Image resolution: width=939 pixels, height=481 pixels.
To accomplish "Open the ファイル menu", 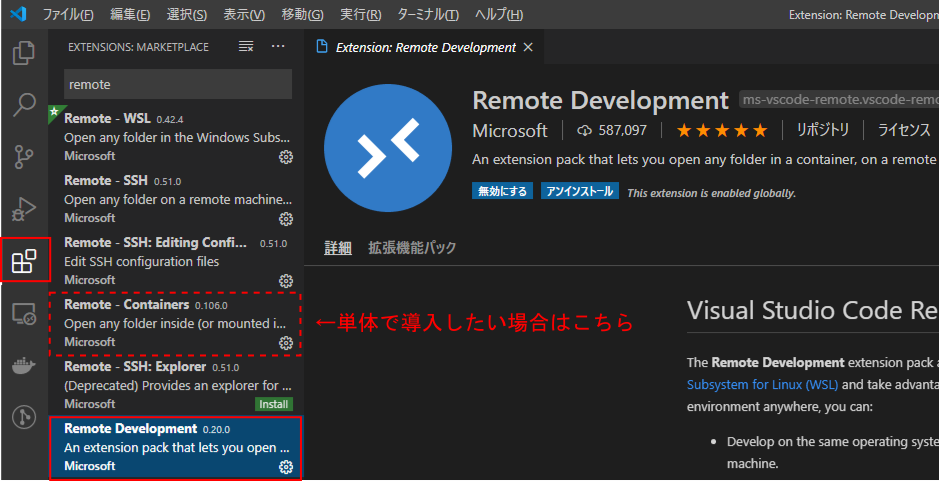I will [x=68, y=14].
